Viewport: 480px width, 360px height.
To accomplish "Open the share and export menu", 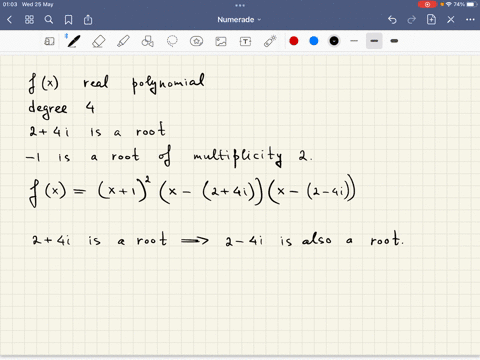I will [x=88, y=20].
